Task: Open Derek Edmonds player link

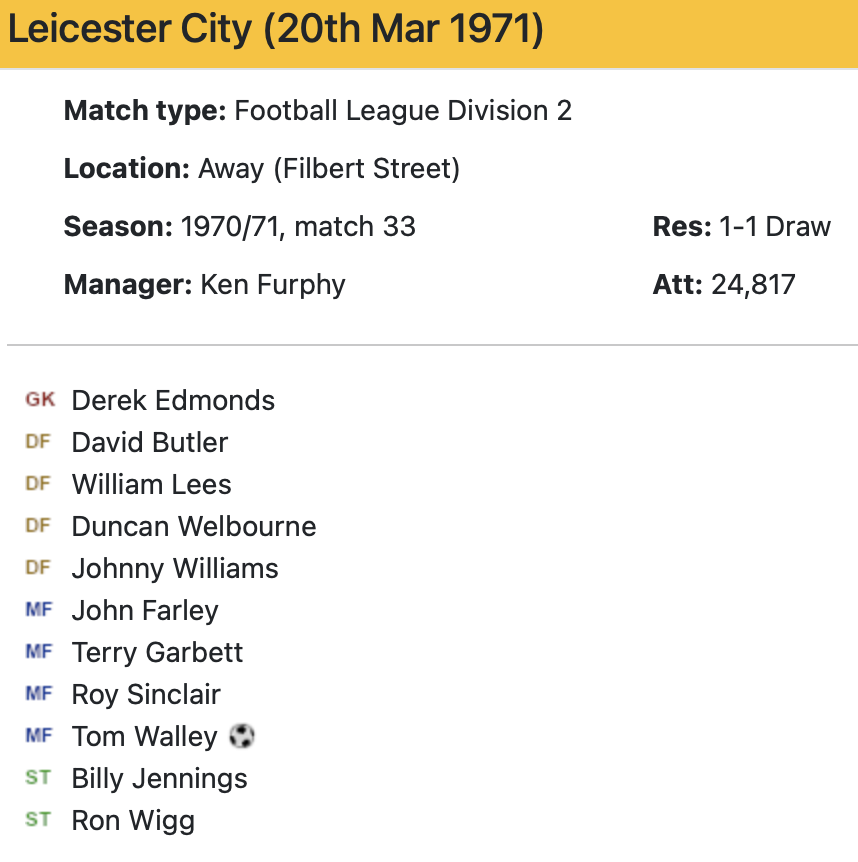Action: [x=173, y=401]
